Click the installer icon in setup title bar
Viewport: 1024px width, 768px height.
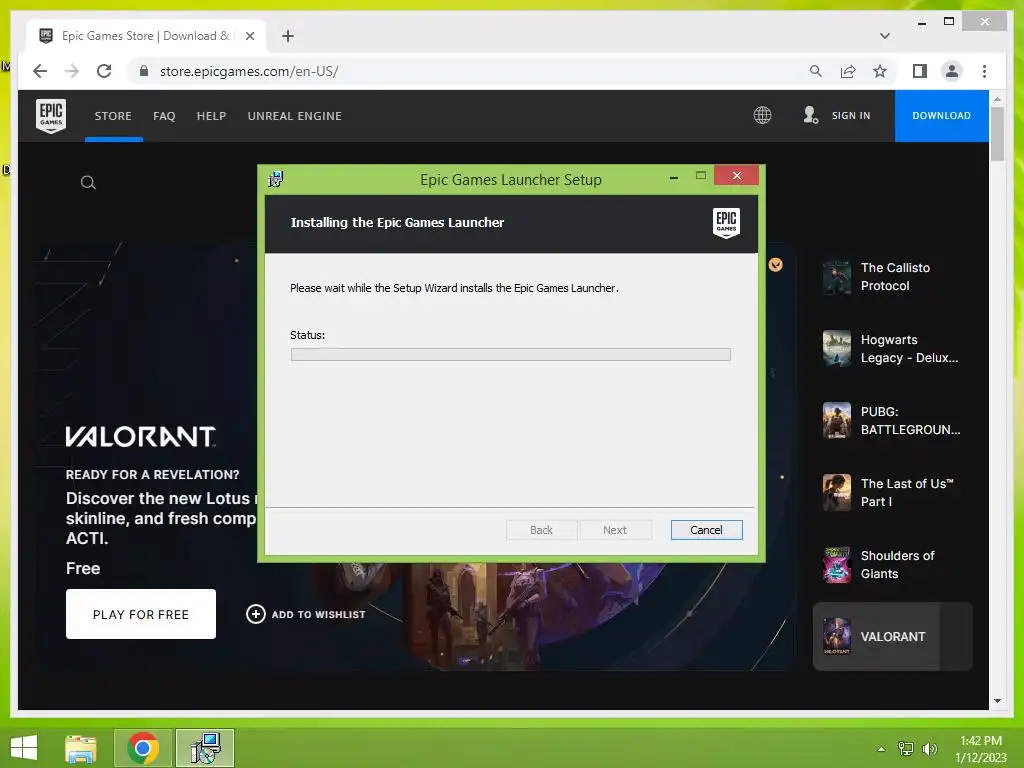276,179
